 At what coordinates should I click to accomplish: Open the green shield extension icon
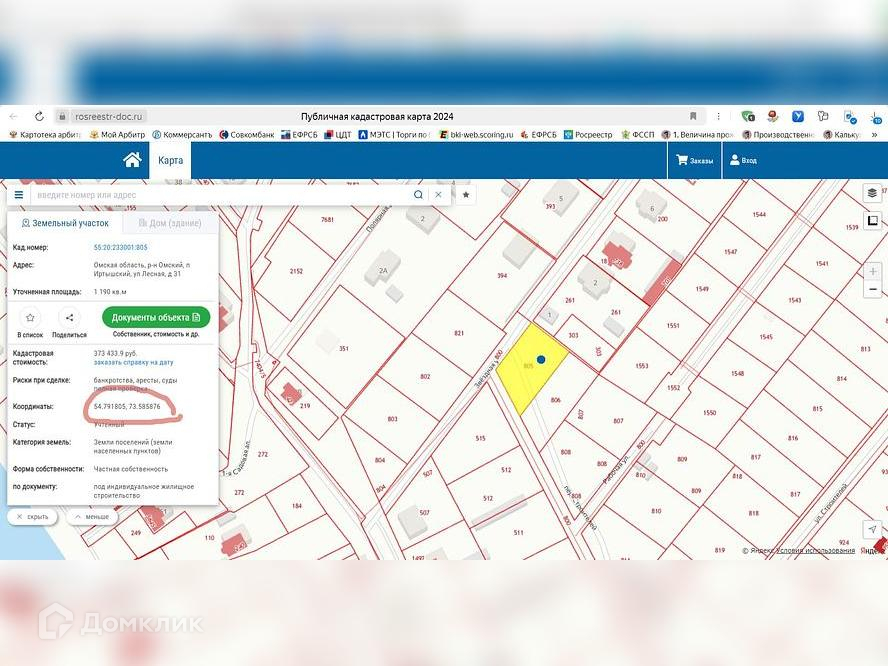748,116
